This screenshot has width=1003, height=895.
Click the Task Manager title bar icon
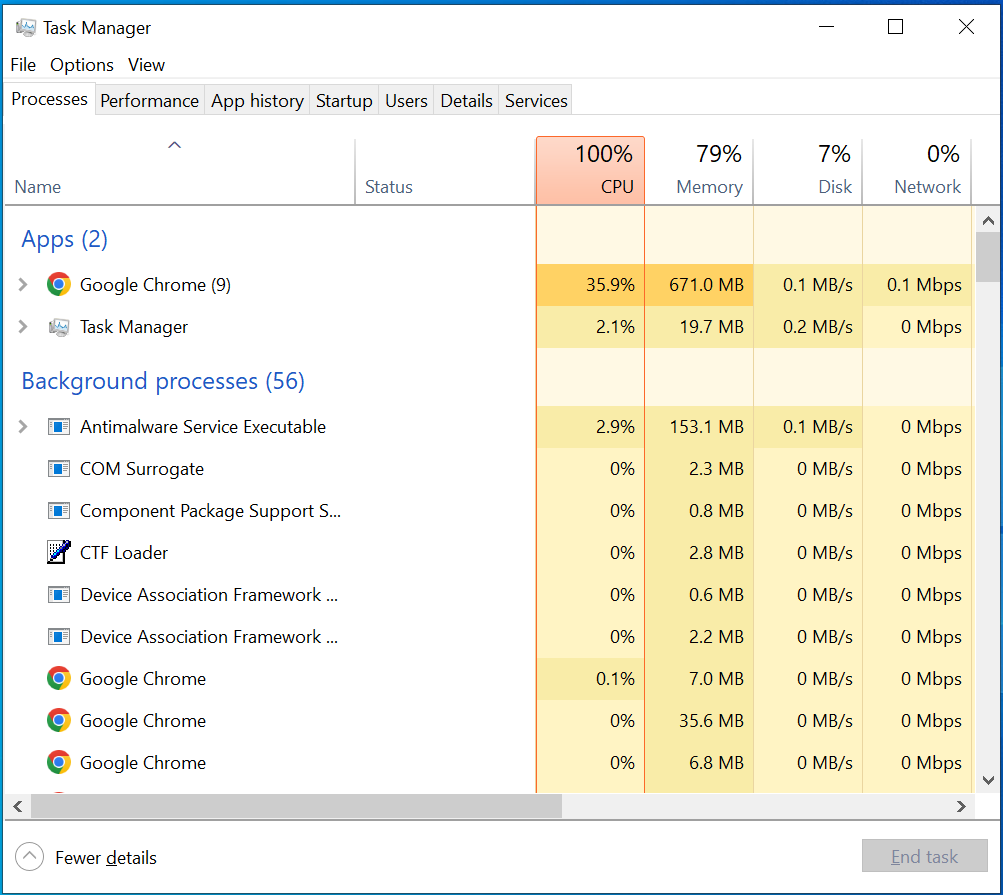pyautogui.click(x=26, y=28)
